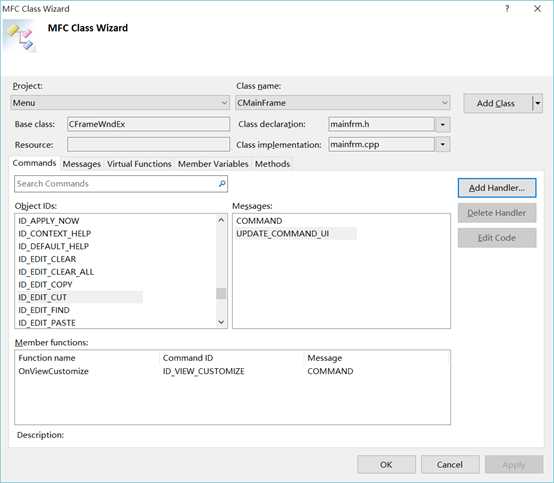Click the help question mark in title bar
The image size is (554, 483).
click(x=507, y=8)
